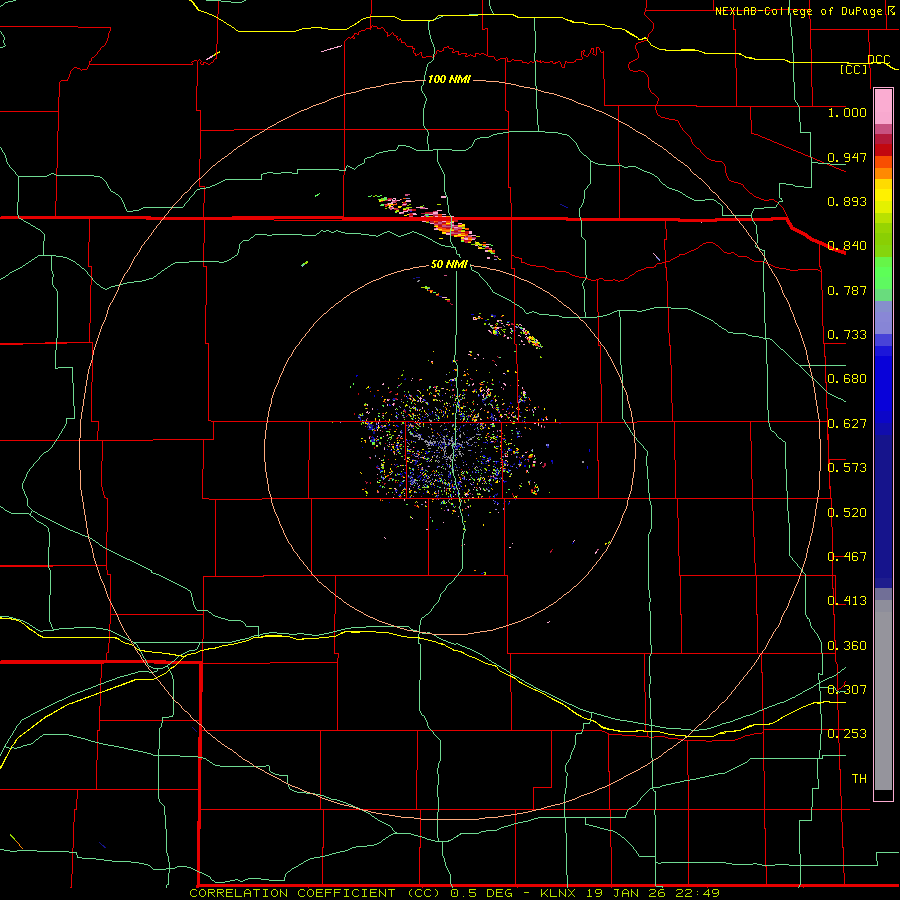
Task: Select the 0.787 scale value
Action: 847,290
